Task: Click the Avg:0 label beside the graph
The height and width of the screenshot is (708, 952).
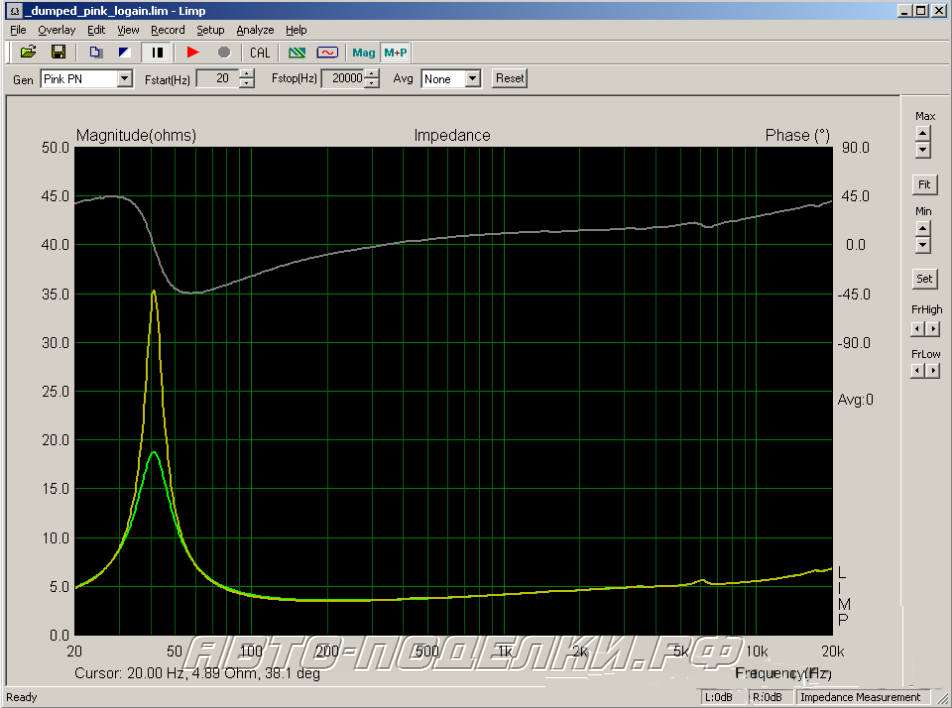Action: coord(855,400)
